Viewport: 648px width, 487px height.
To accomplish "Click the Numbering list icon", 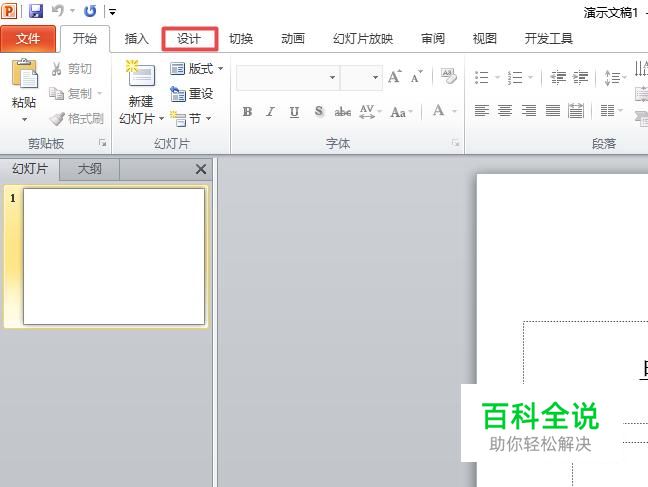I will (515, 77).
